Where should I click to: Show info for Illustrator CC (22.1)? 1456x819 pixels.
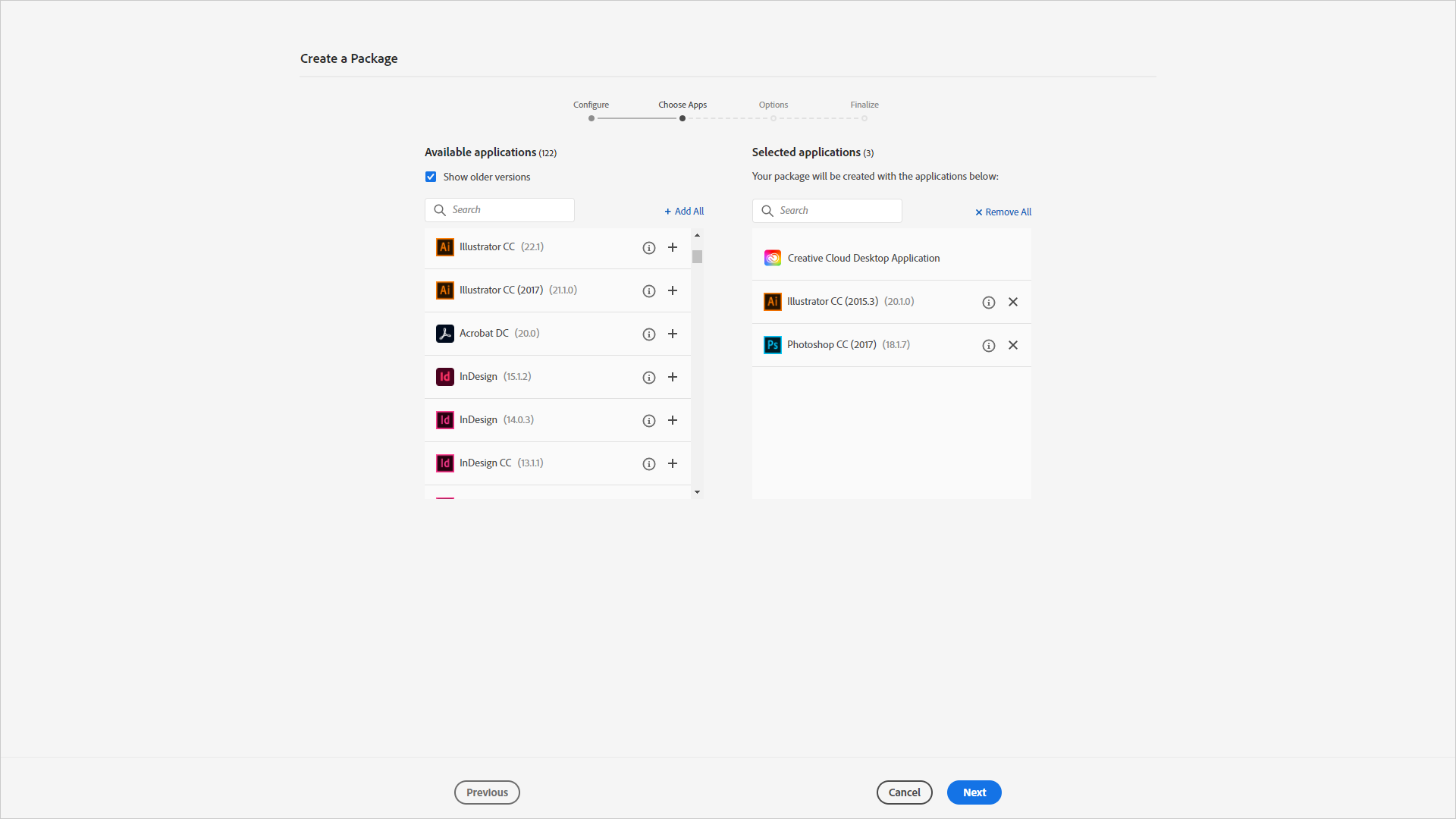click(x=649, y=248)
